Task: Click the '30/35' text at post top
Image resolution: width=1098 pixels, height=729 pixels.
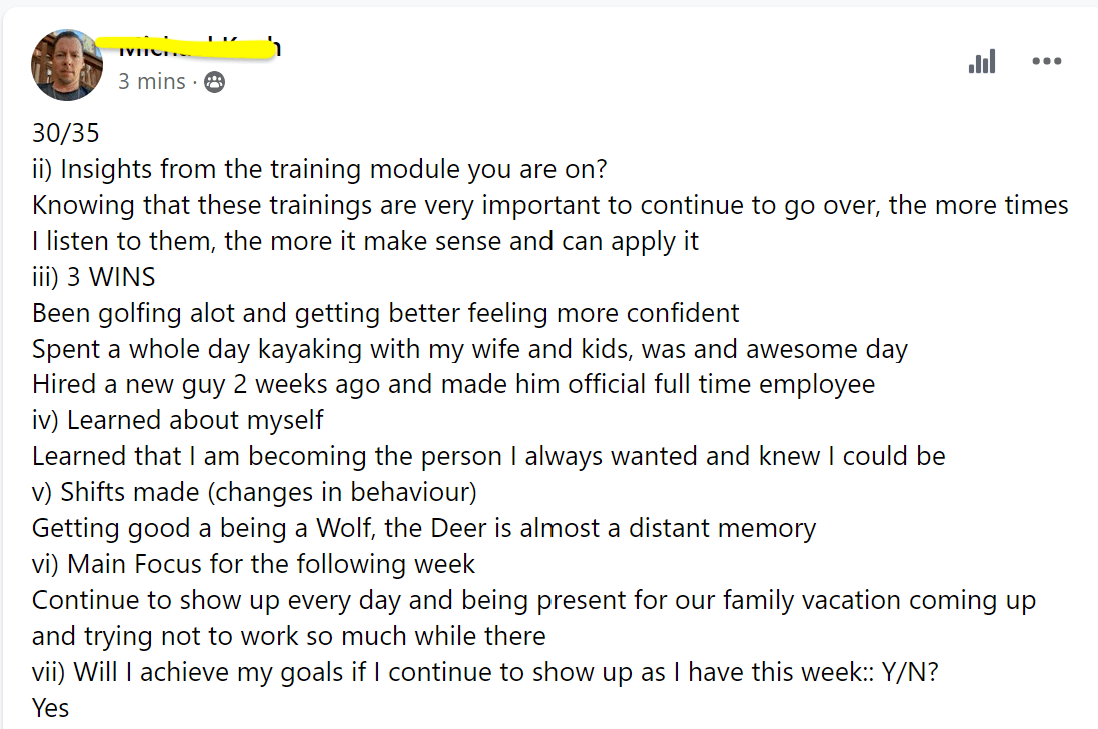Action: point(66,133)
